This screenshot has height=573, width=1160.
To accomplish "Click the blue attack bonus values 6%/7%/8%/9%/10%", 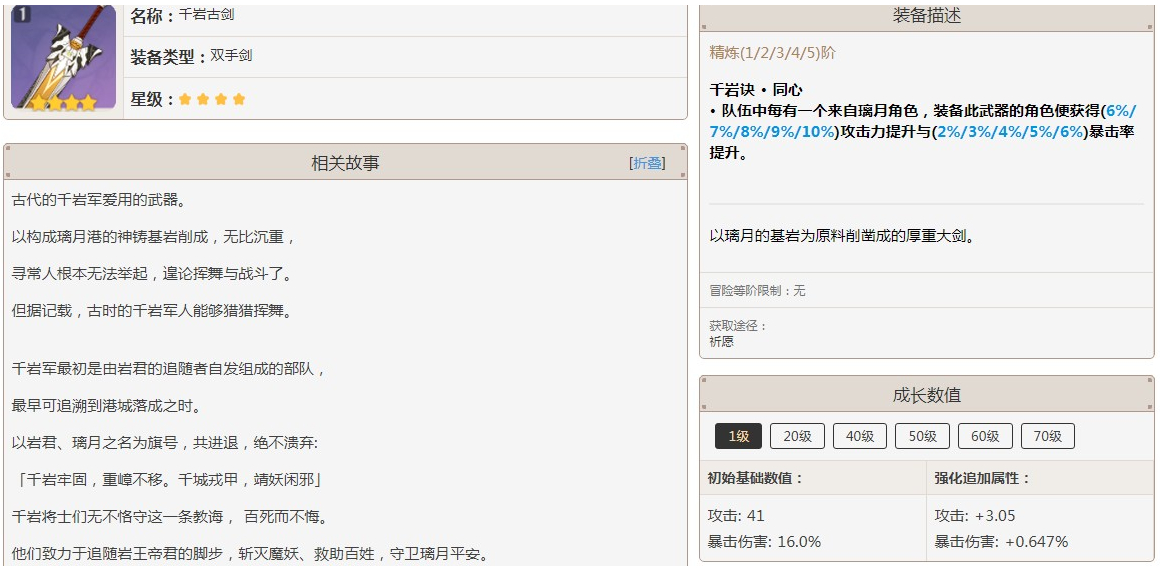I will [x=923, y=122].
